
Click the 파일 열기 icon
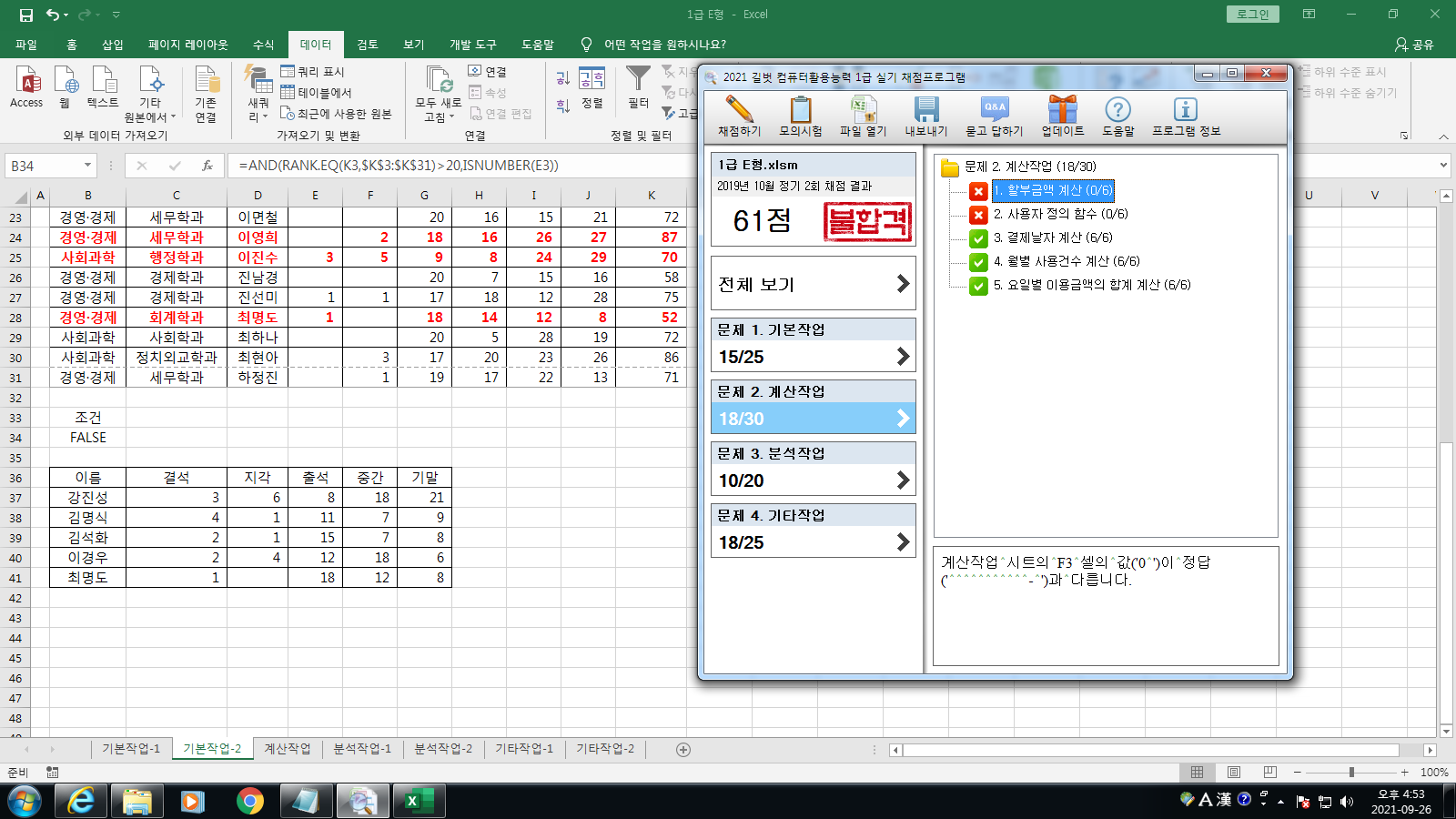point(862,110)
